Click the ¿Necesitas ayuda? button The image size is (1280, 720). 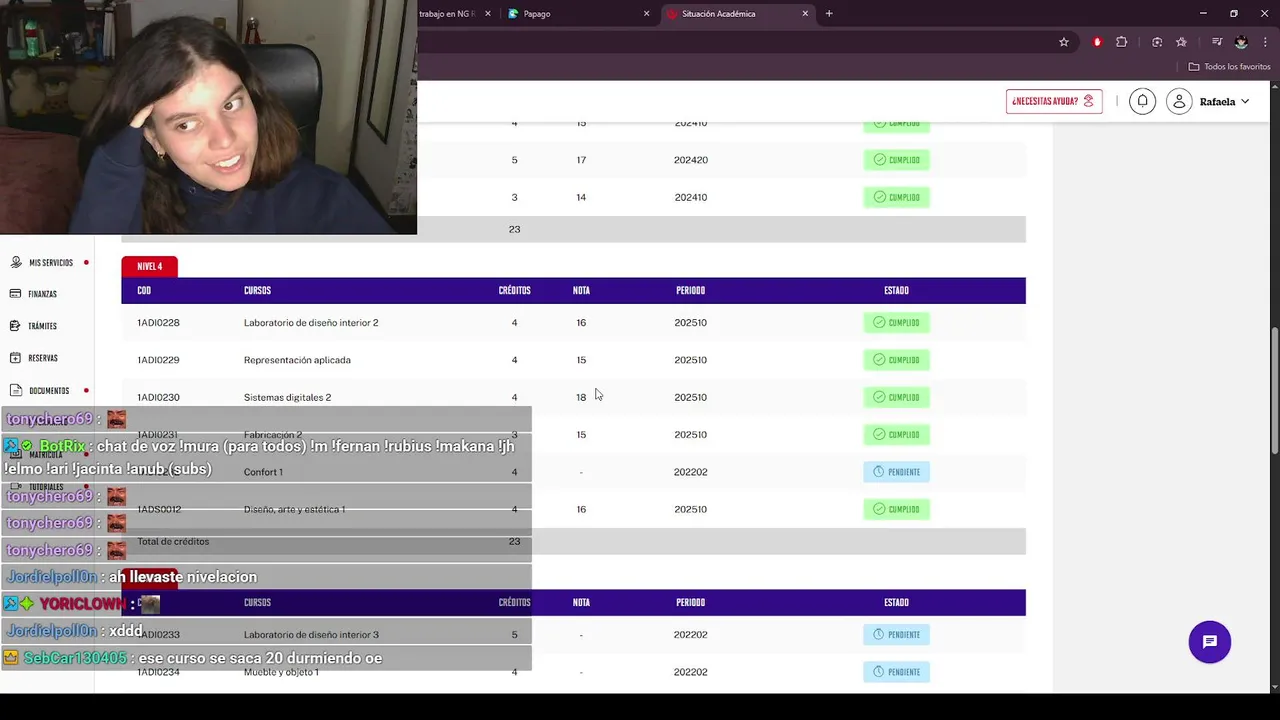point(1054,101)
